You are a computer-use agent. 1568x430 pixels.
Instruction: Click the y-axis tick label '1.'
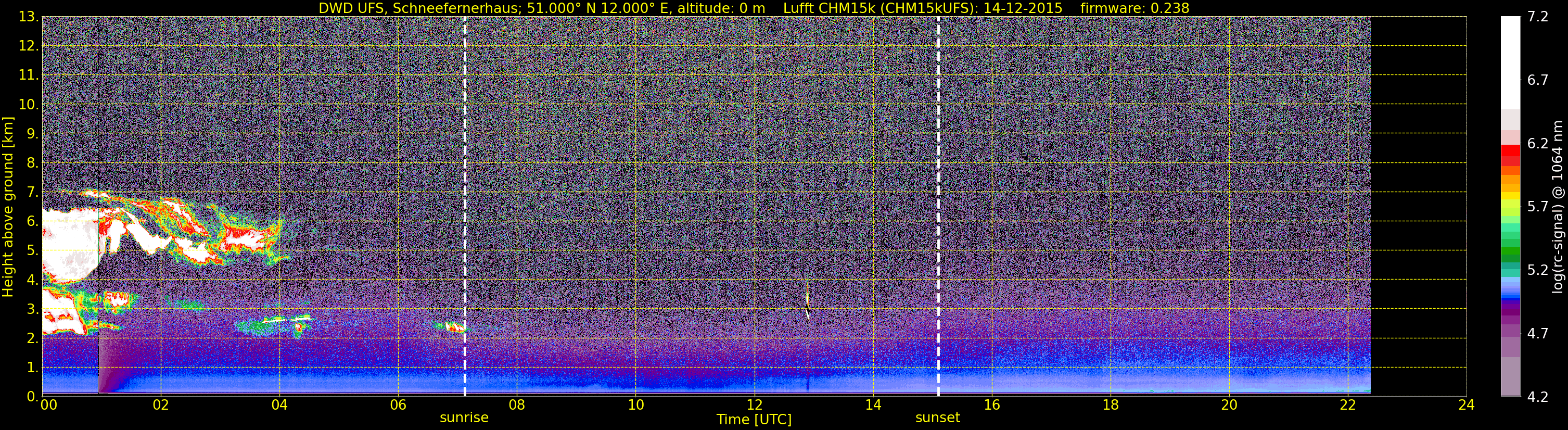pyautogui.click(x=32, y=367)
